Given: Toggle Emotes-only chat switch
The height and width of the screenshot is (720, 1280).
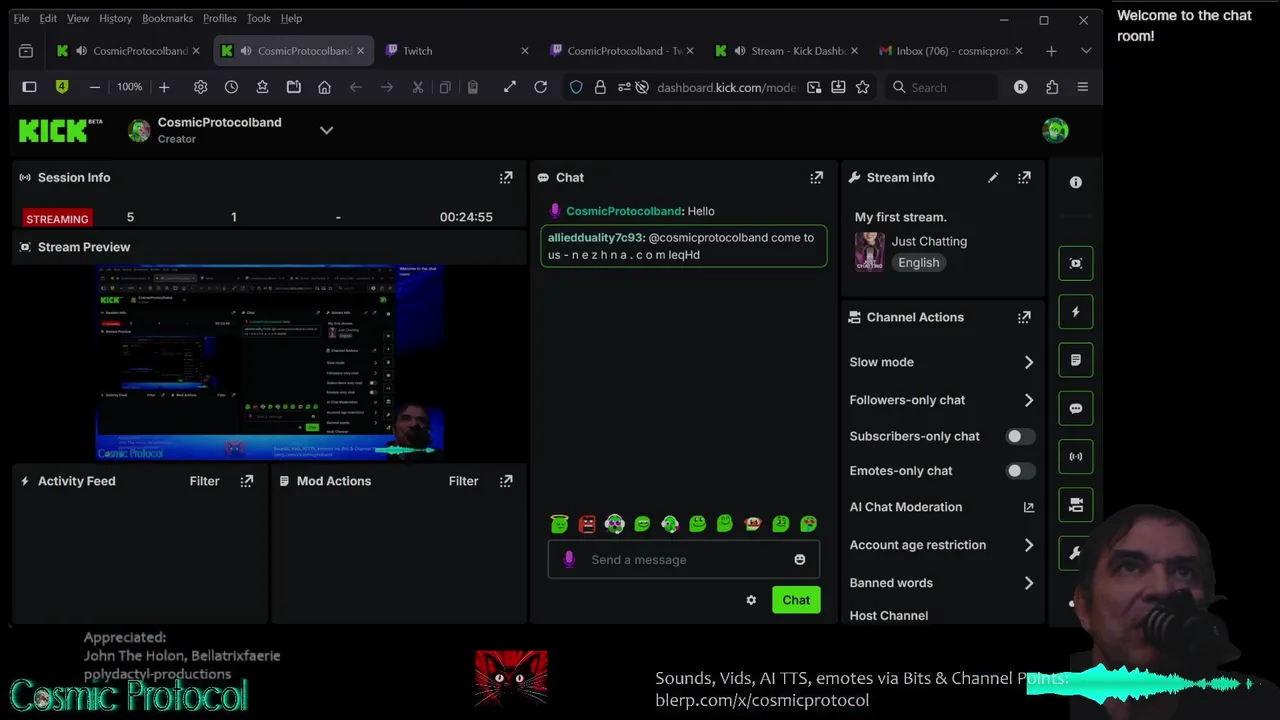Looking at the screenshot, I should [1019, 471].
